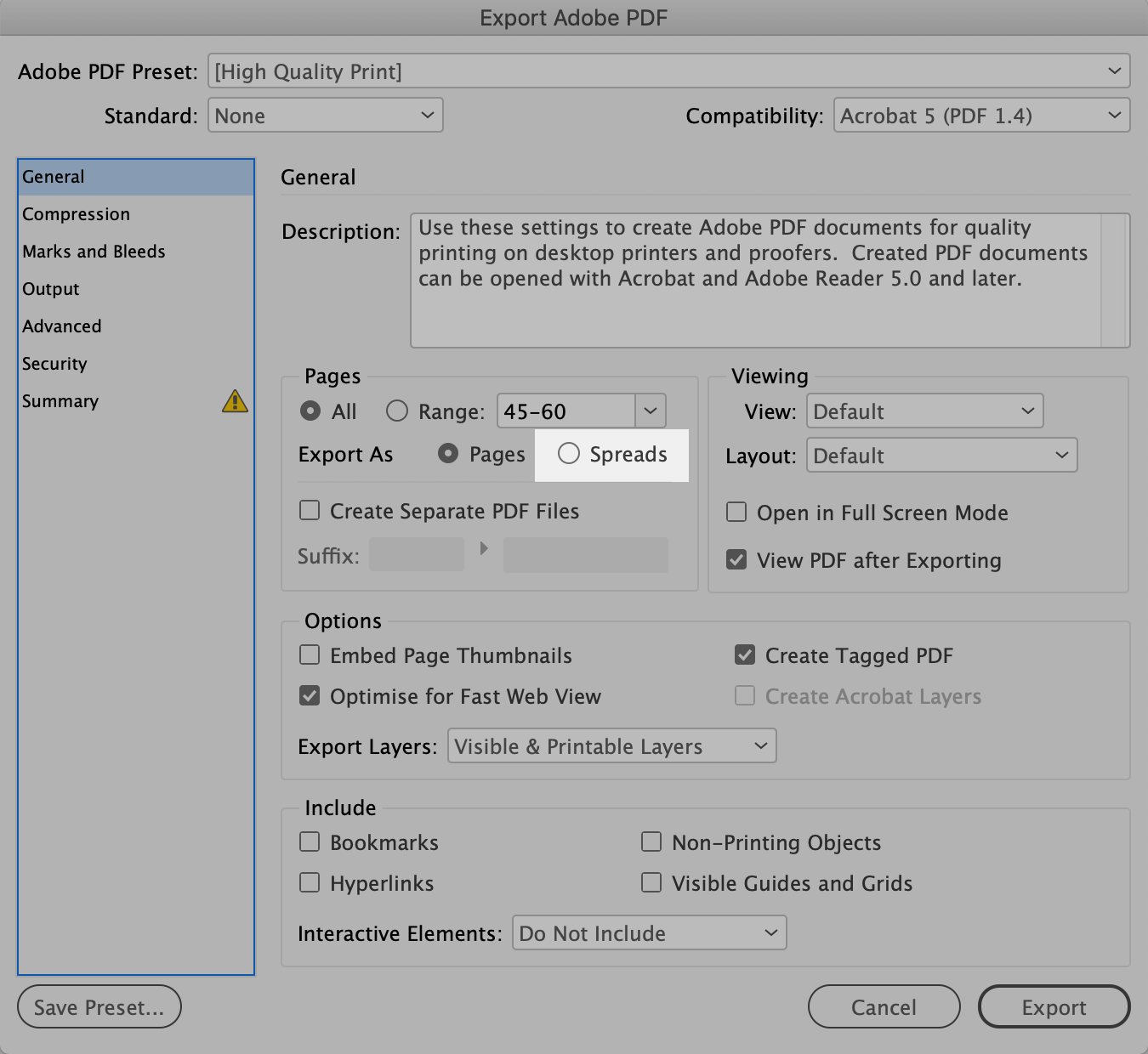Select the All pages radio button

[310, 411]
